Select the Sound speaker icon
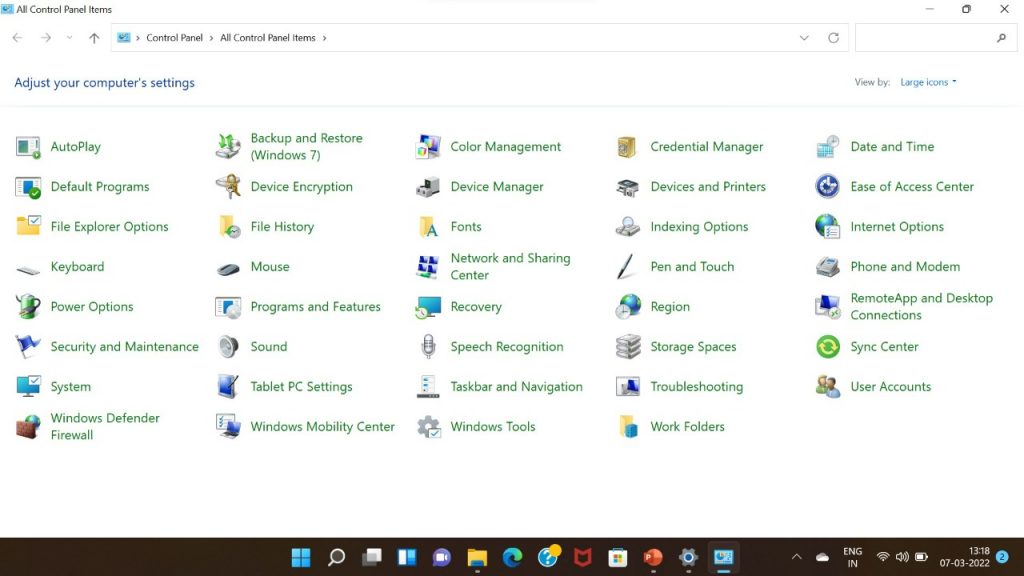The image size is (1024, 576). point(228,347)
